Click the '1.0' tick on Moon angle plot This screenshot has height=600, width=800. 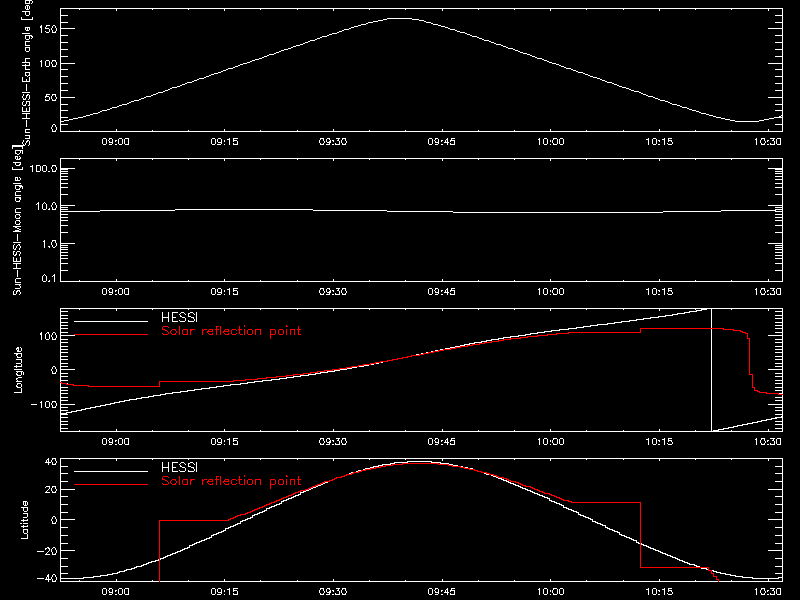coord(49,244)
